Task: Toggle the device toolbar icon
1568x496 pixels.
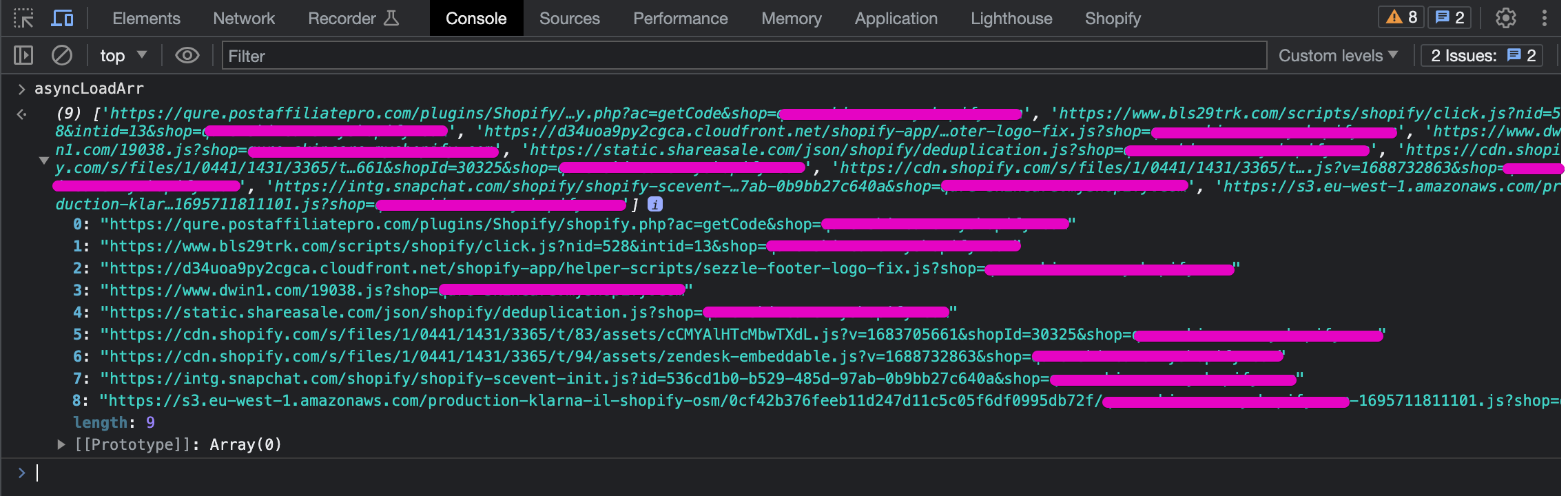Action: coord(62,19)
